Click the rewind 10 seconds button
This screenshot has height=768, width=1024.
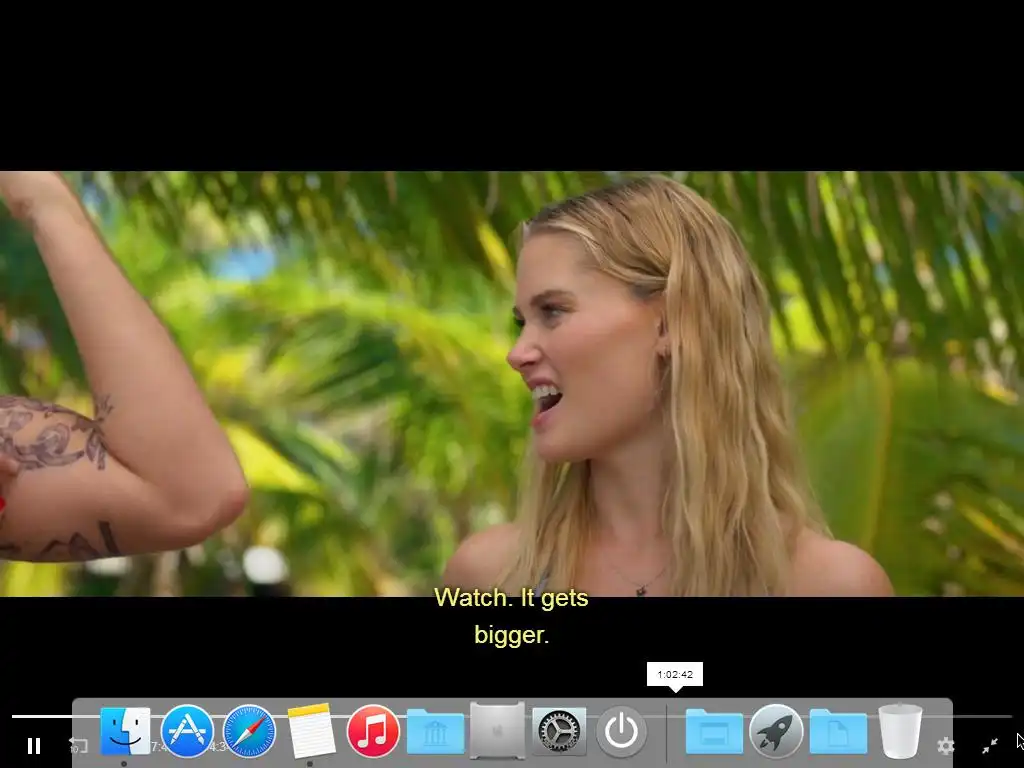(x=78, y=745)
